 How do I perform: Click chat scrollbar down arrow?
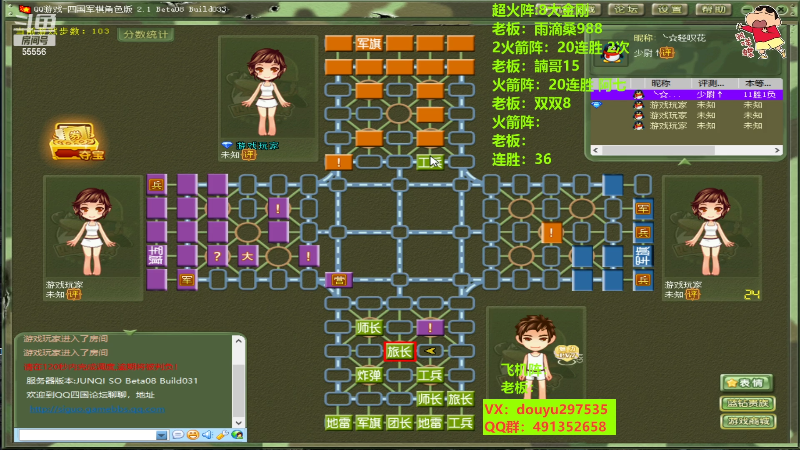tap(238, 423)
